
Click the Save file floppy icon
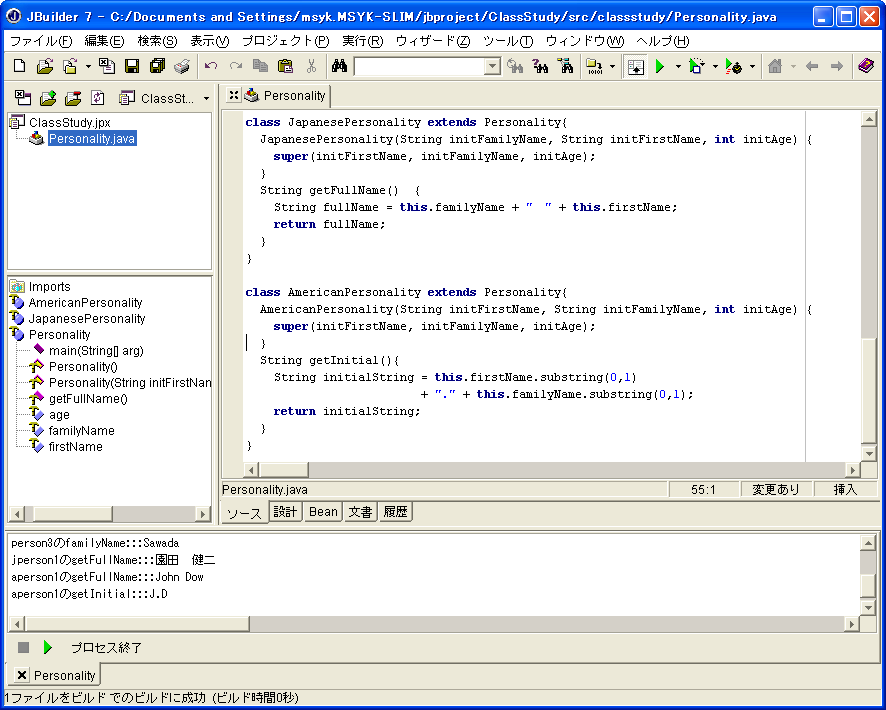[131, 67]
